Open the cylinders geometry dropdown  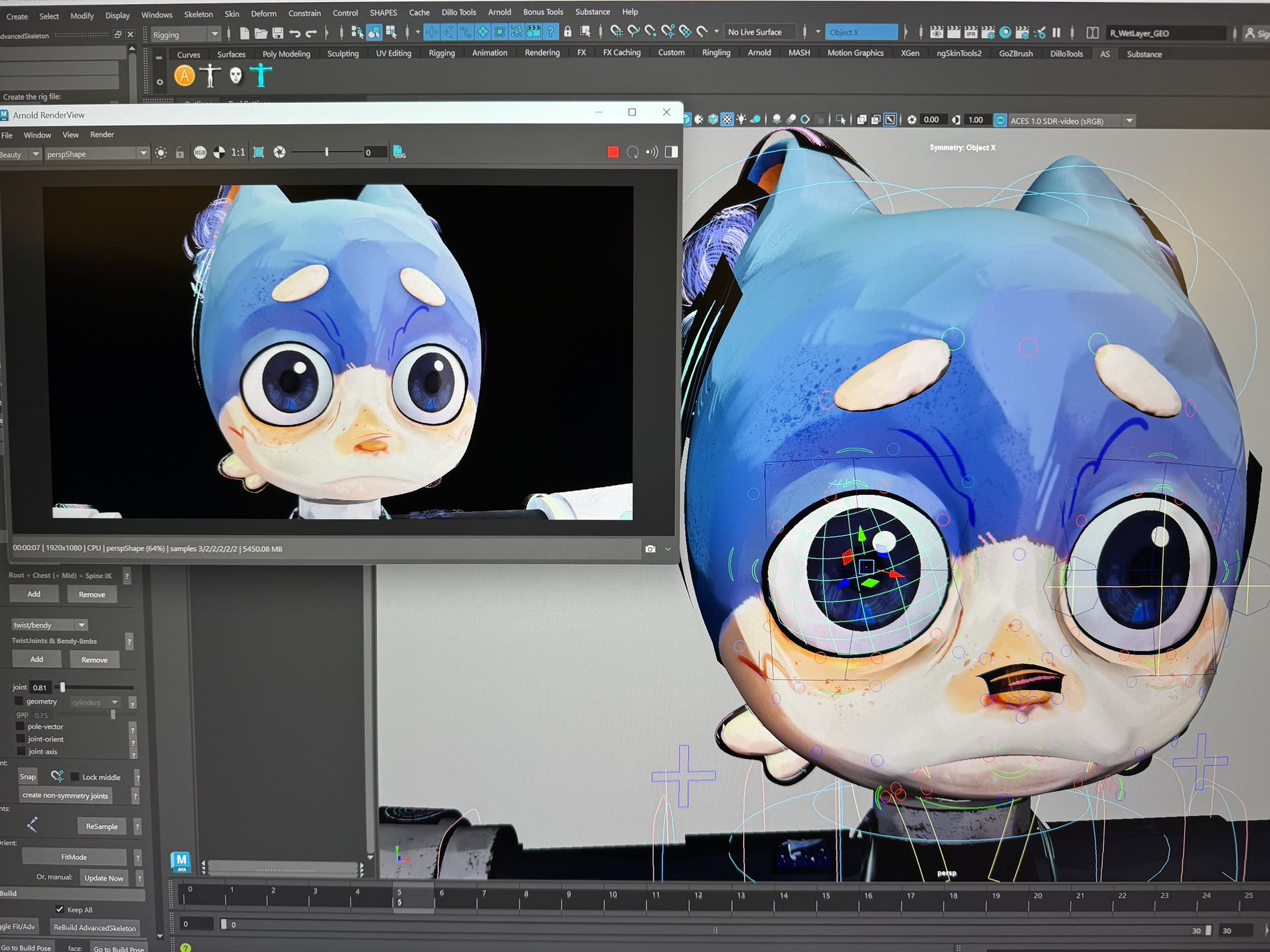96,702
